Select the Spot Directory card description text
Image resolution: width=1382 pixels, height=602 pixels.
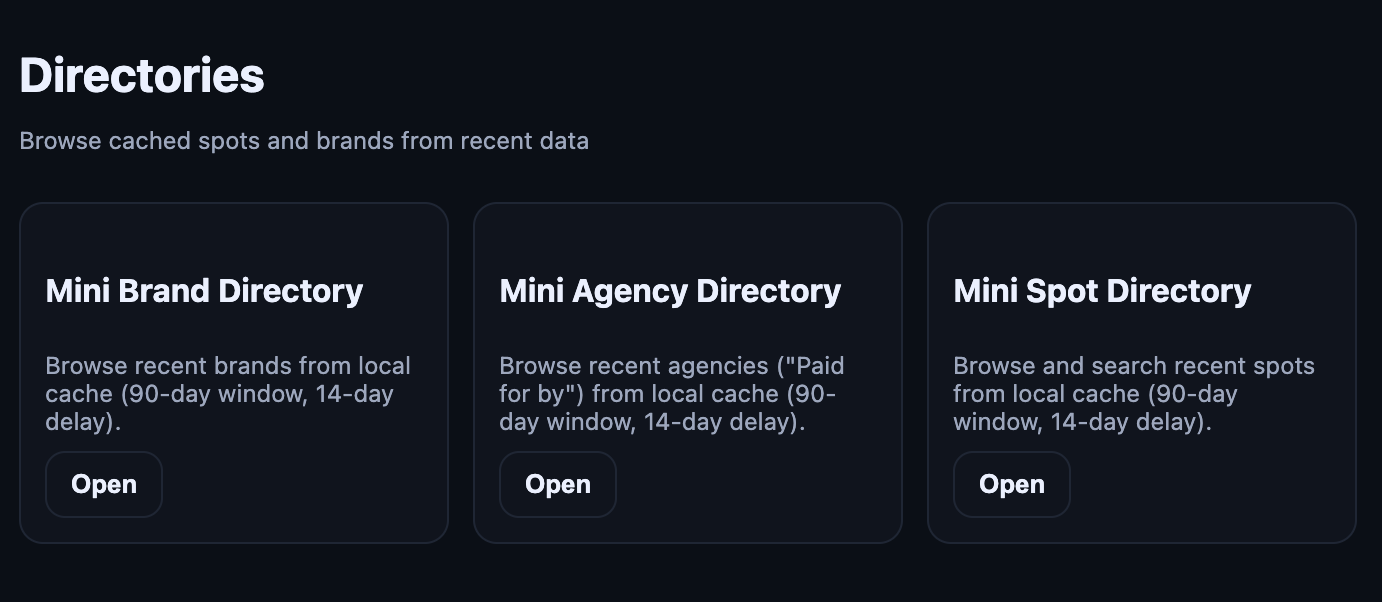1134,394
